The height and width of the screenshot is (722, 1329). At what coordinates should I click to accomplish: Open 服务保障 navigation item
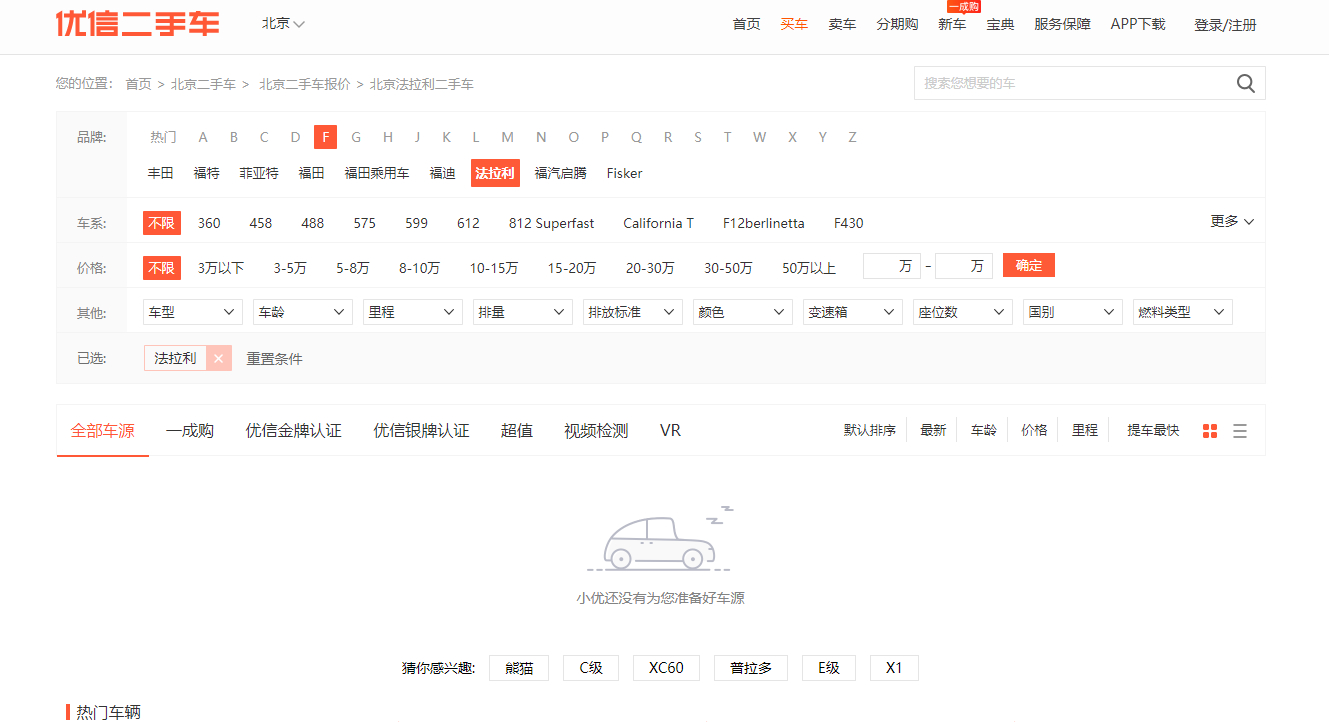(1062, 24)
